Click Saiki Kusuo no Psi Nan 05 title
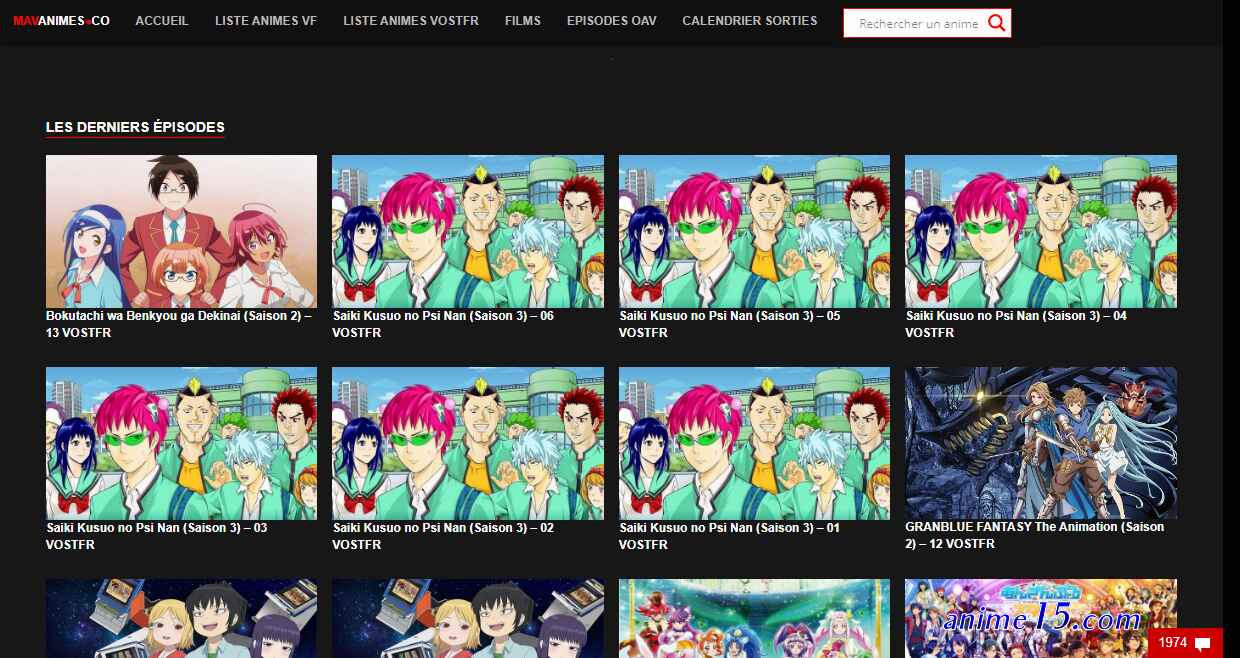Image resolution: width=1240 pixels, height=658 pixels. [x=730, y=324]
